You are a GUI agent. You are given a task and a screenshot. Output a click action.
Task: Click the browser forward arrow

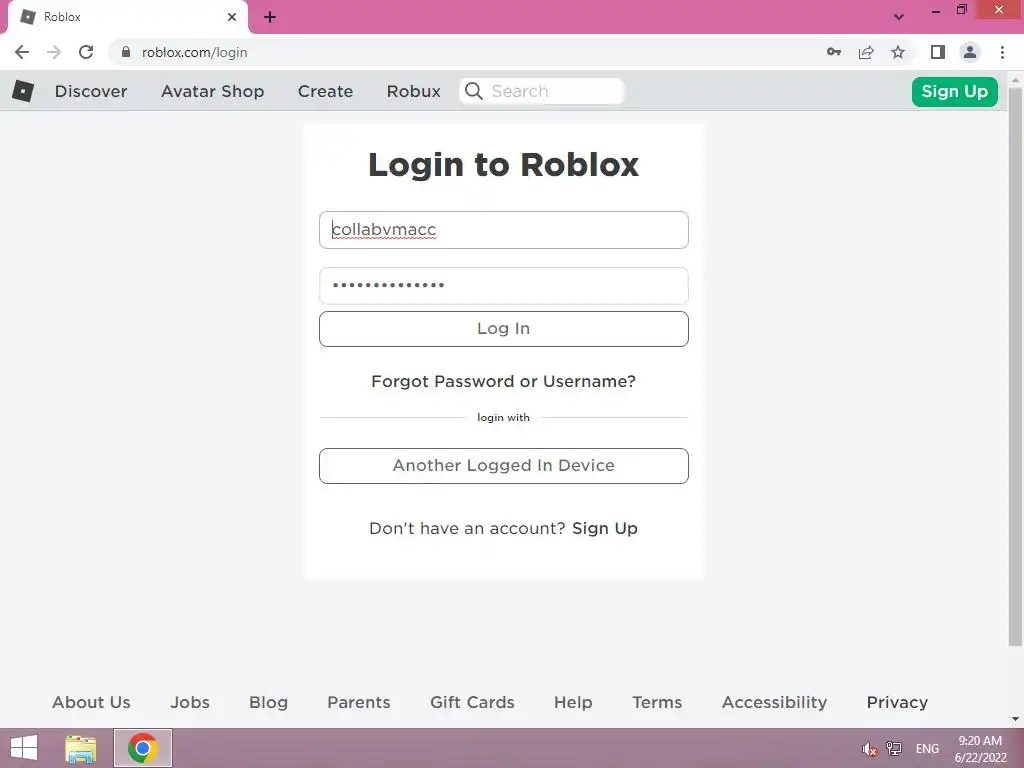(54, 52)
